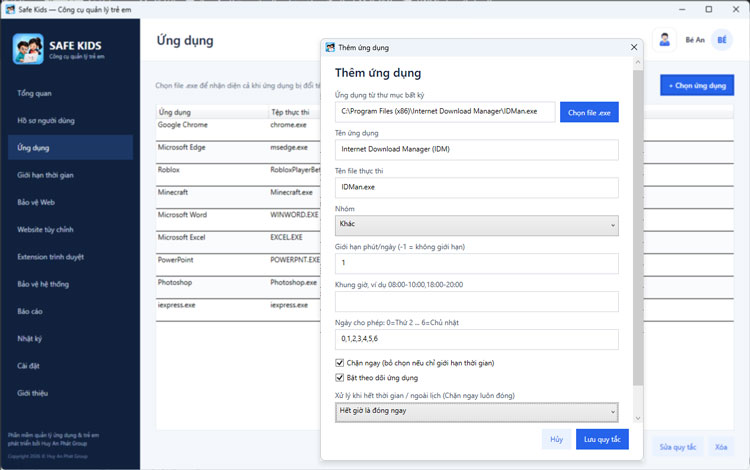Click the dialog vertical scrollbar thumb

coord(638,227)
